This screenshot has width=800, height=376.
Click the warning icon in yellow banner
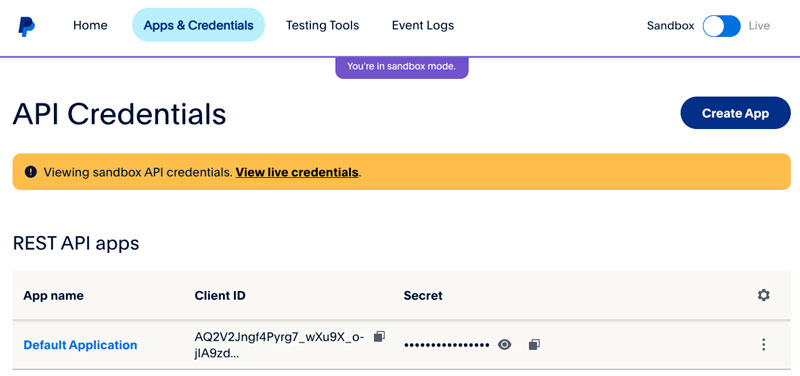[31, 172]
